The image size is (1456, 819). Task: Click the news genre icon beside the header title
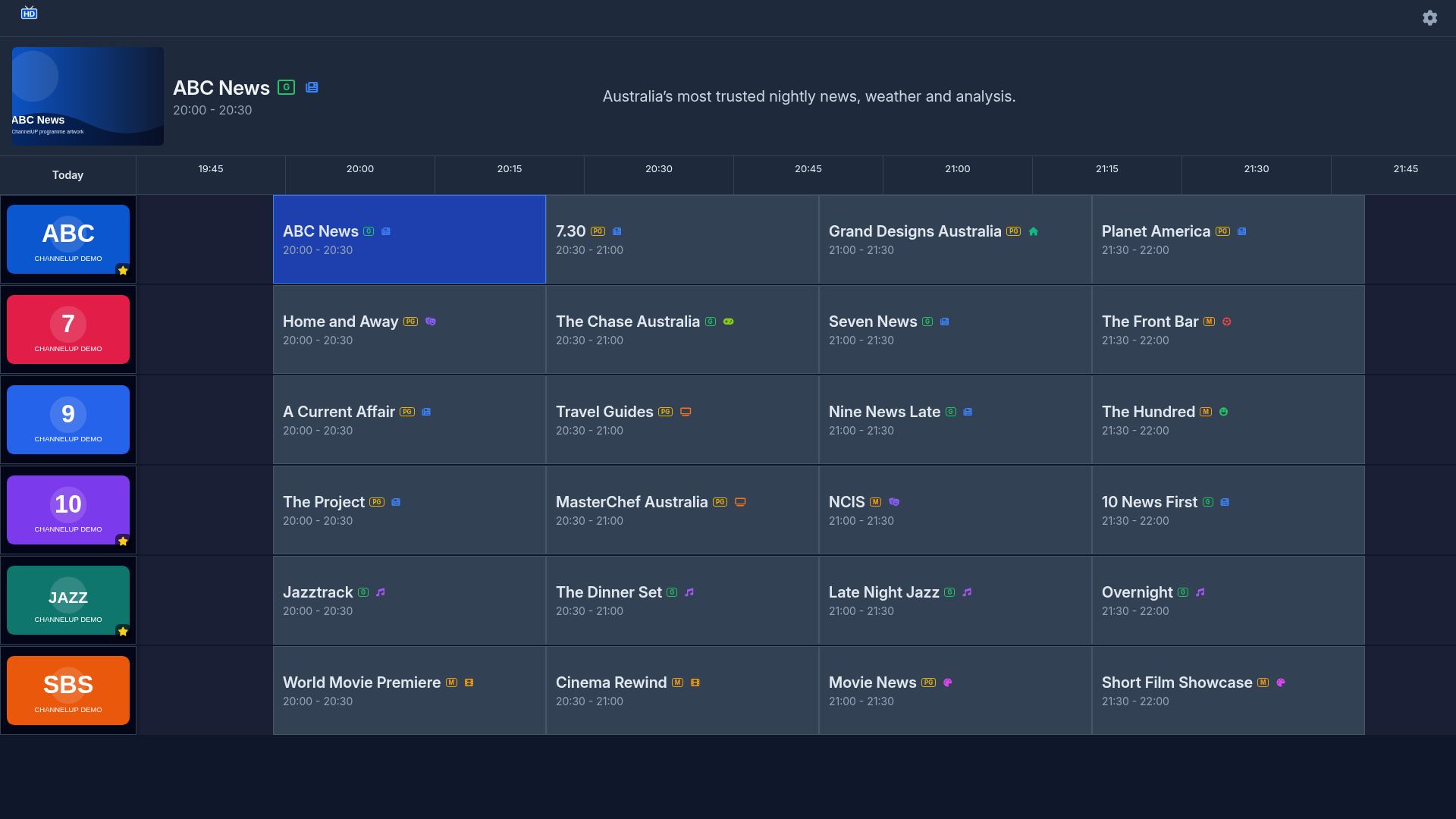(312, 87)
